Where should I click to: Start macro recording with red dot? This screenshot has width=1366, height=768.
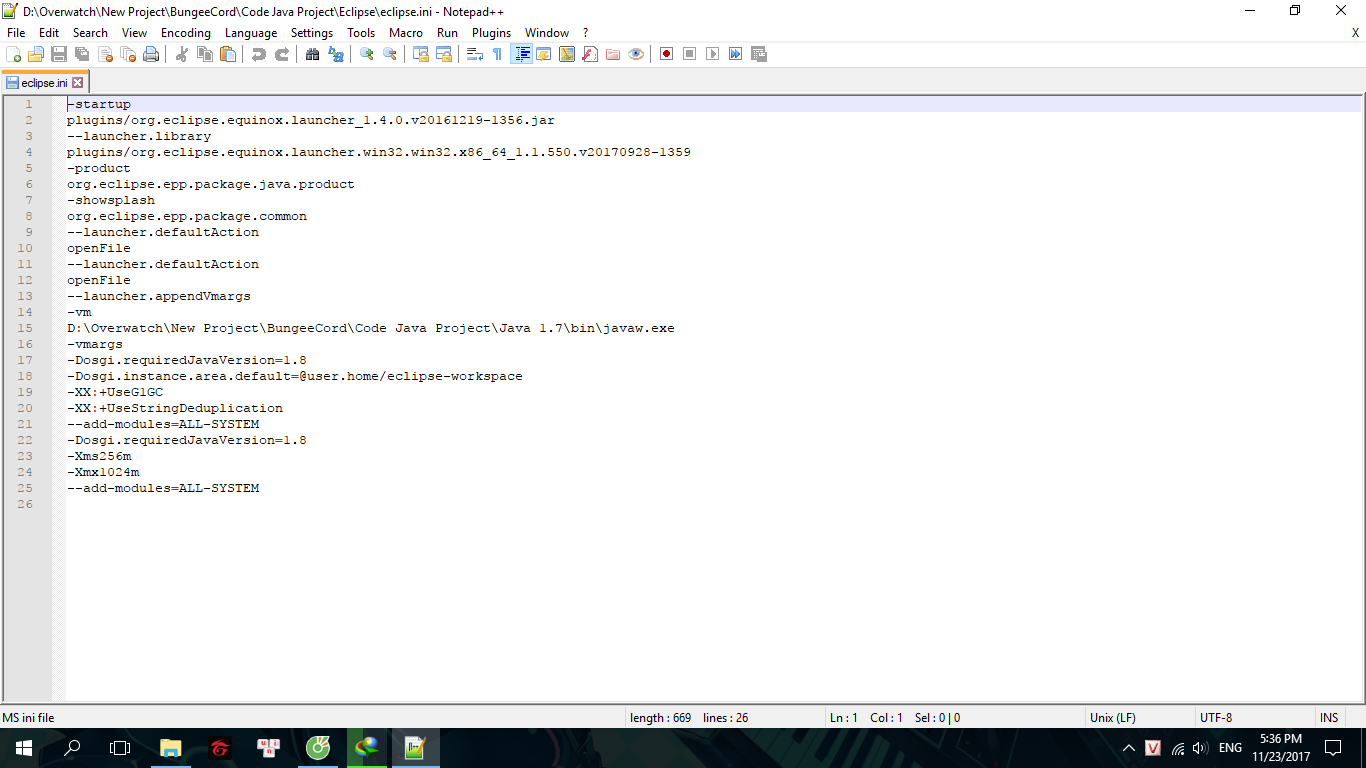point(667,54)
